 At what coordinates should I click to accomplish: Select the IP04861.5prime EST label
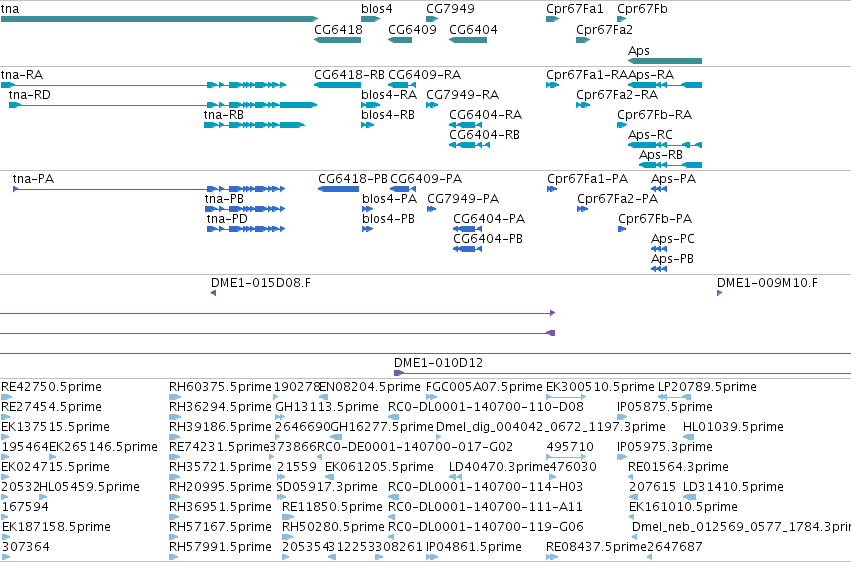tap(474, 547)
